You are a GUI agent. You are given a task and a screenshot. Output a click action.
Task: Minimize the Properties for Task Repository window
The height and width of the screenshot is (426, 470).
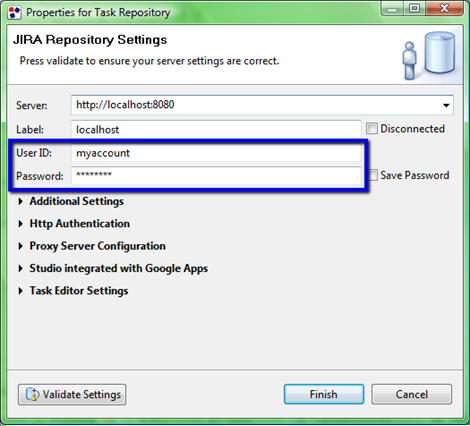point(392,8)
